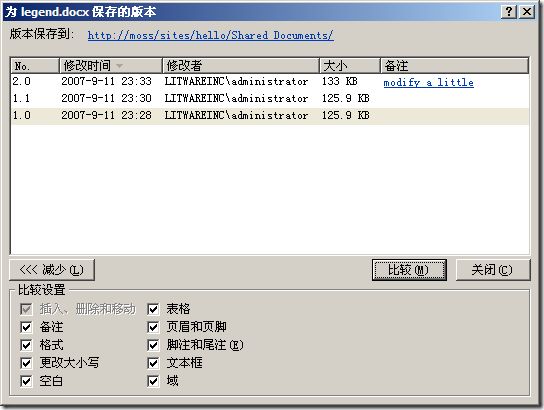Close the saved versions dialog
This screenshot has width=544, height=410.
coord(527,12)
